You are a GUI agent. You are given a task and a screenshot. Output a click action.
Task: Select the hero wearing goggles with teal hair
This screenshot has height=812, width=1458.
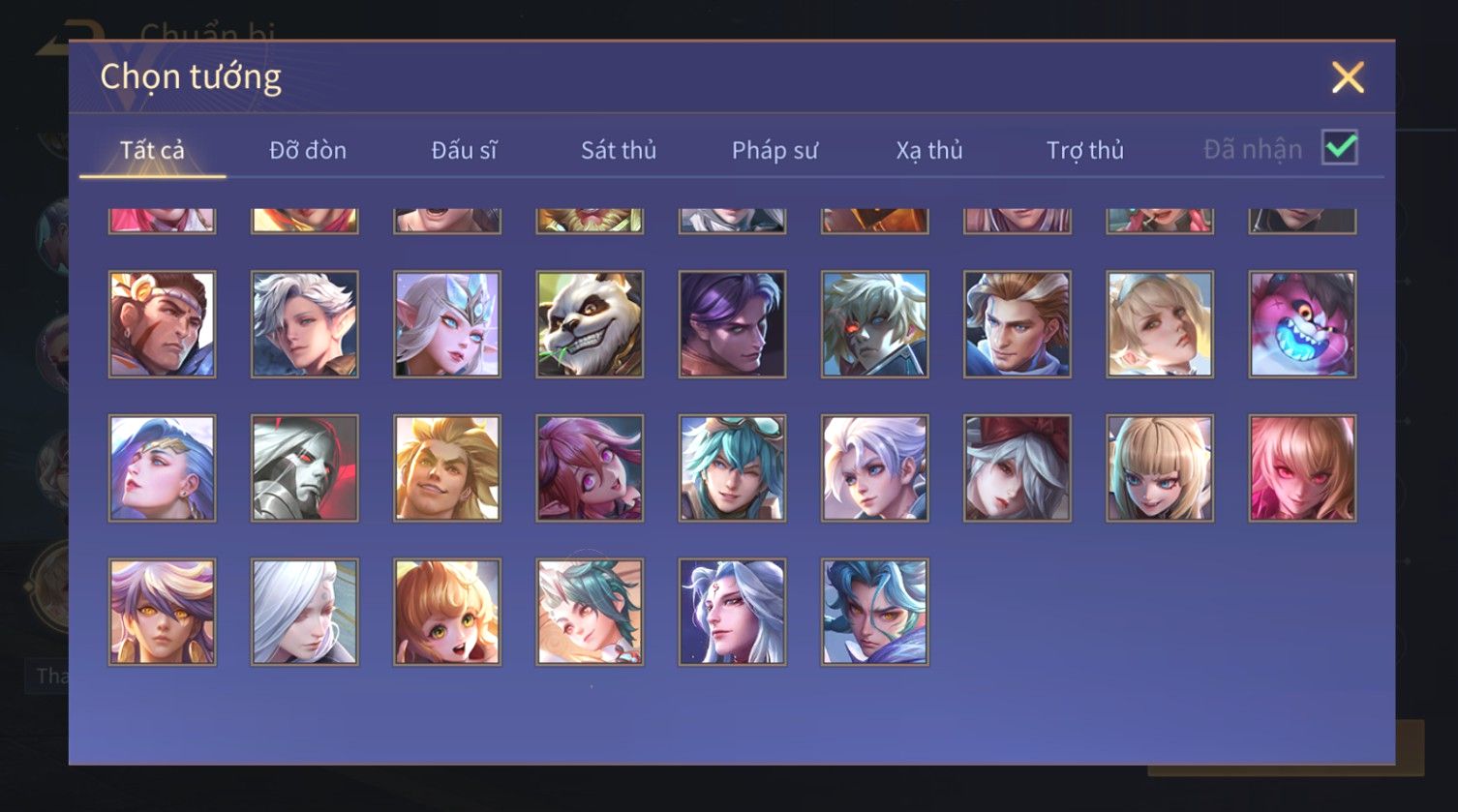click(x=732, y=468)
